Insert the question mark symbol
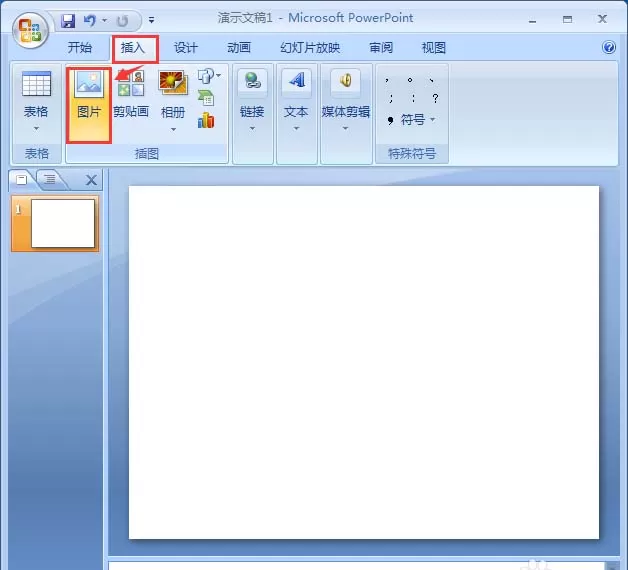Screen dimensions: 628x570 436,98
